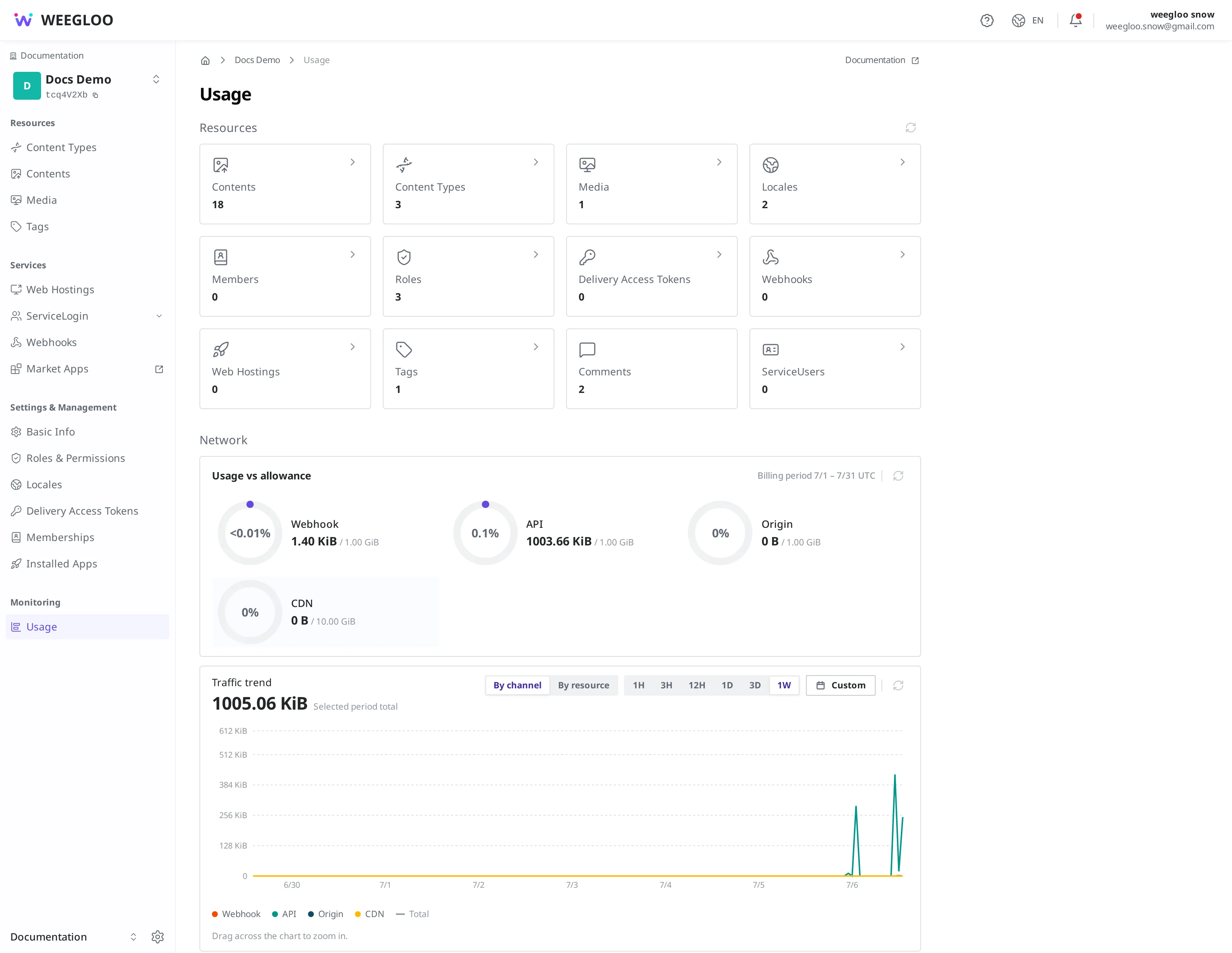Click the Origin 0% allowance gauge
This screenshot has height=953, width=1232.
(720, 533)
